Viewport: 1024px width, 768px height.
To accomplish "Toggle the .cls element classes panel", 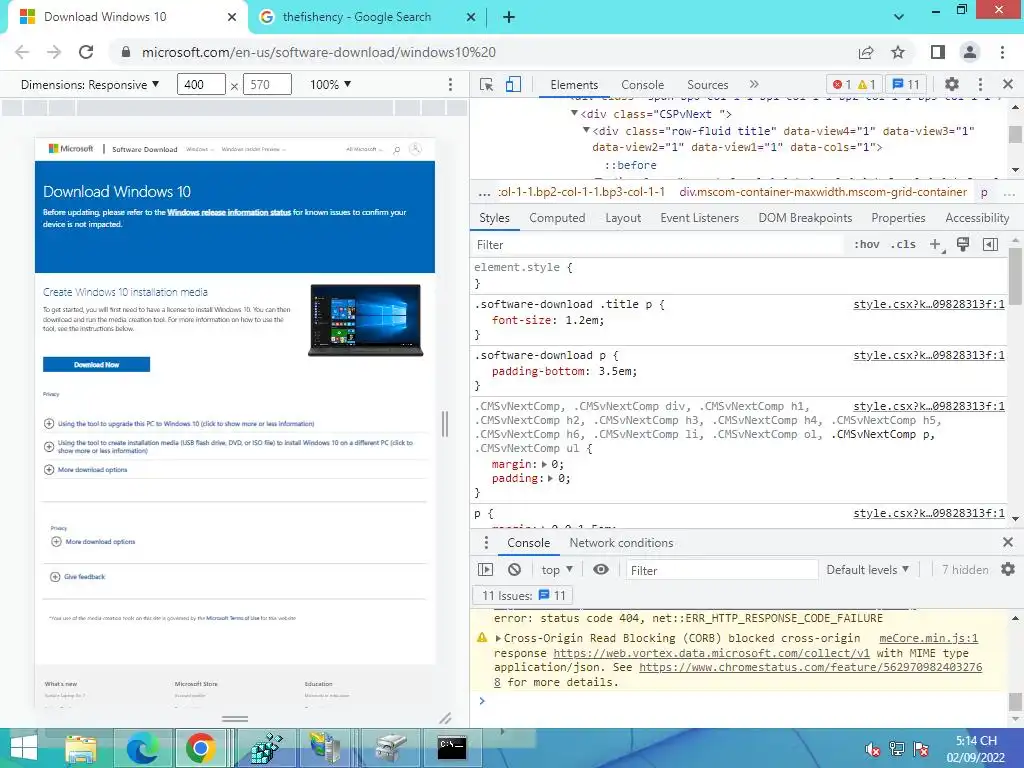I will click(x=903, y=244).
